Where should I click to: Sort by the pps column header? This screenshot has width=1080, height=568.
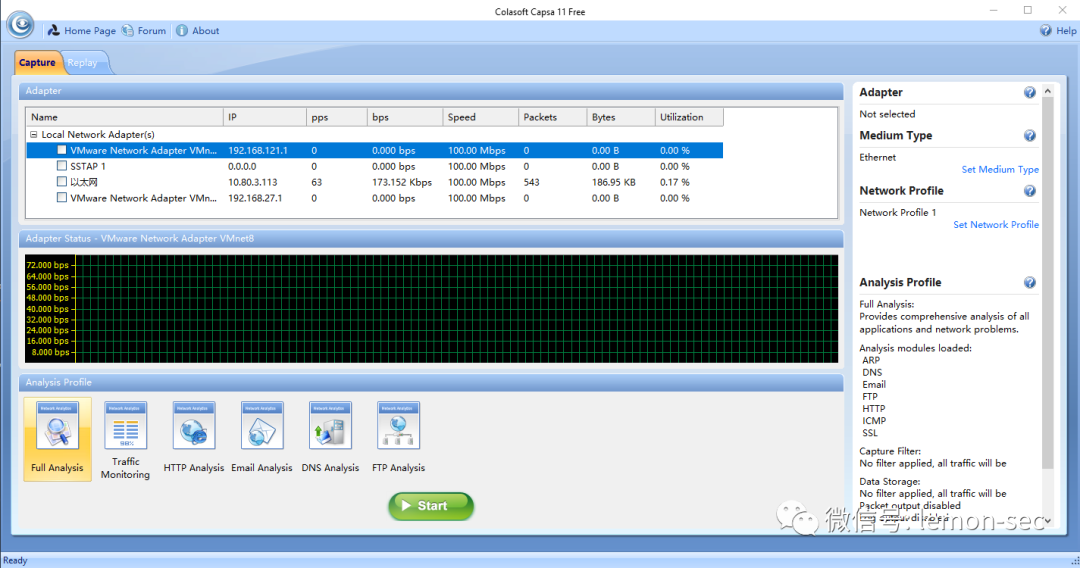(x=337, y=117)
